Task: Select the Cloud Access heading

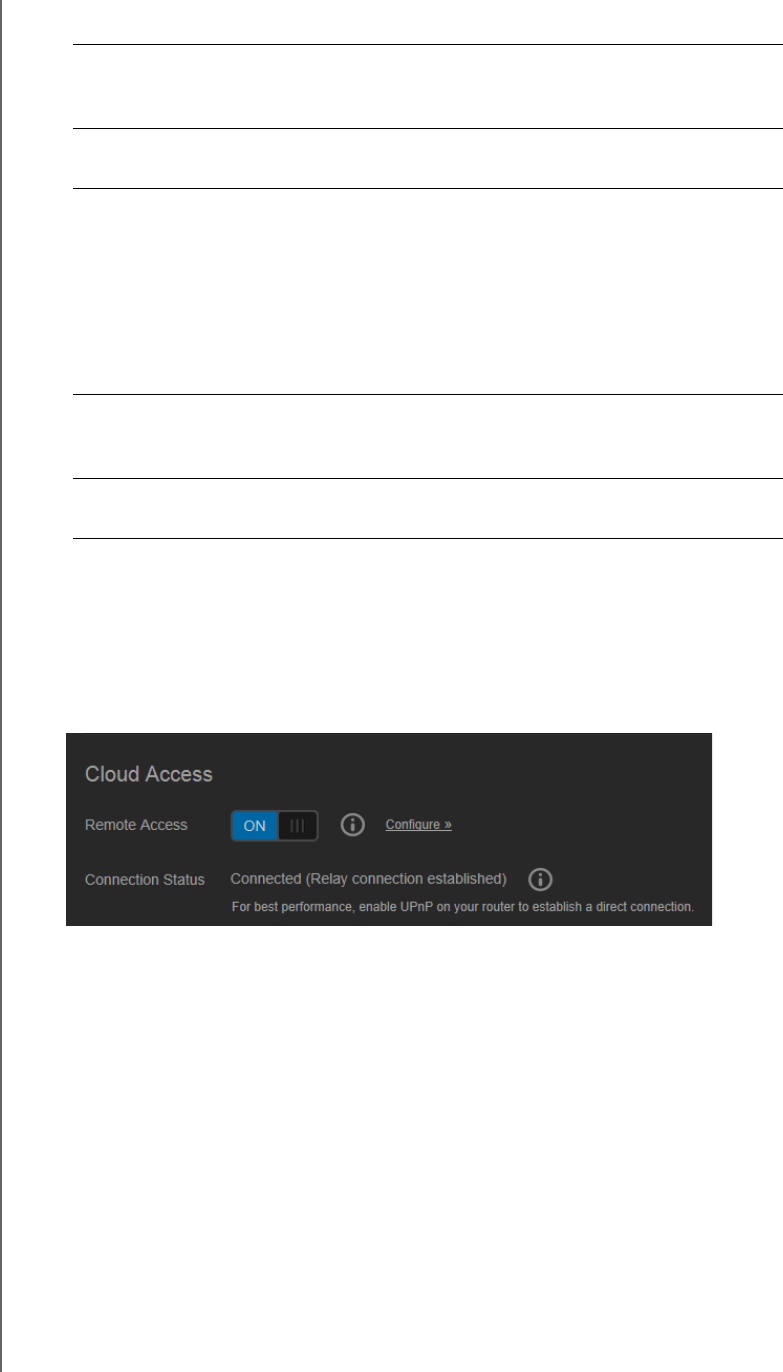Action: click(x=149, y=774)
